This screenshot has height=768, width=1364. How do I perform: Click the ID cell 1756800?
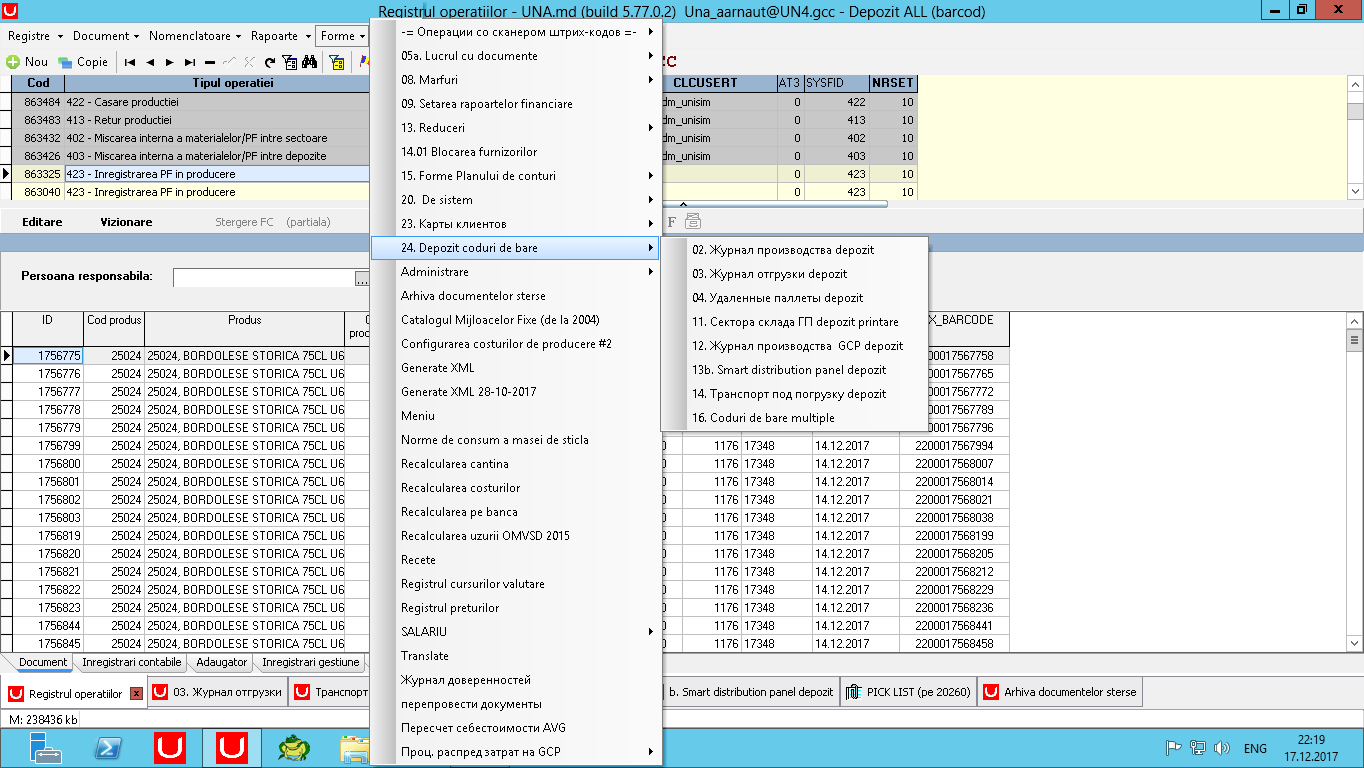pos(47,464)
